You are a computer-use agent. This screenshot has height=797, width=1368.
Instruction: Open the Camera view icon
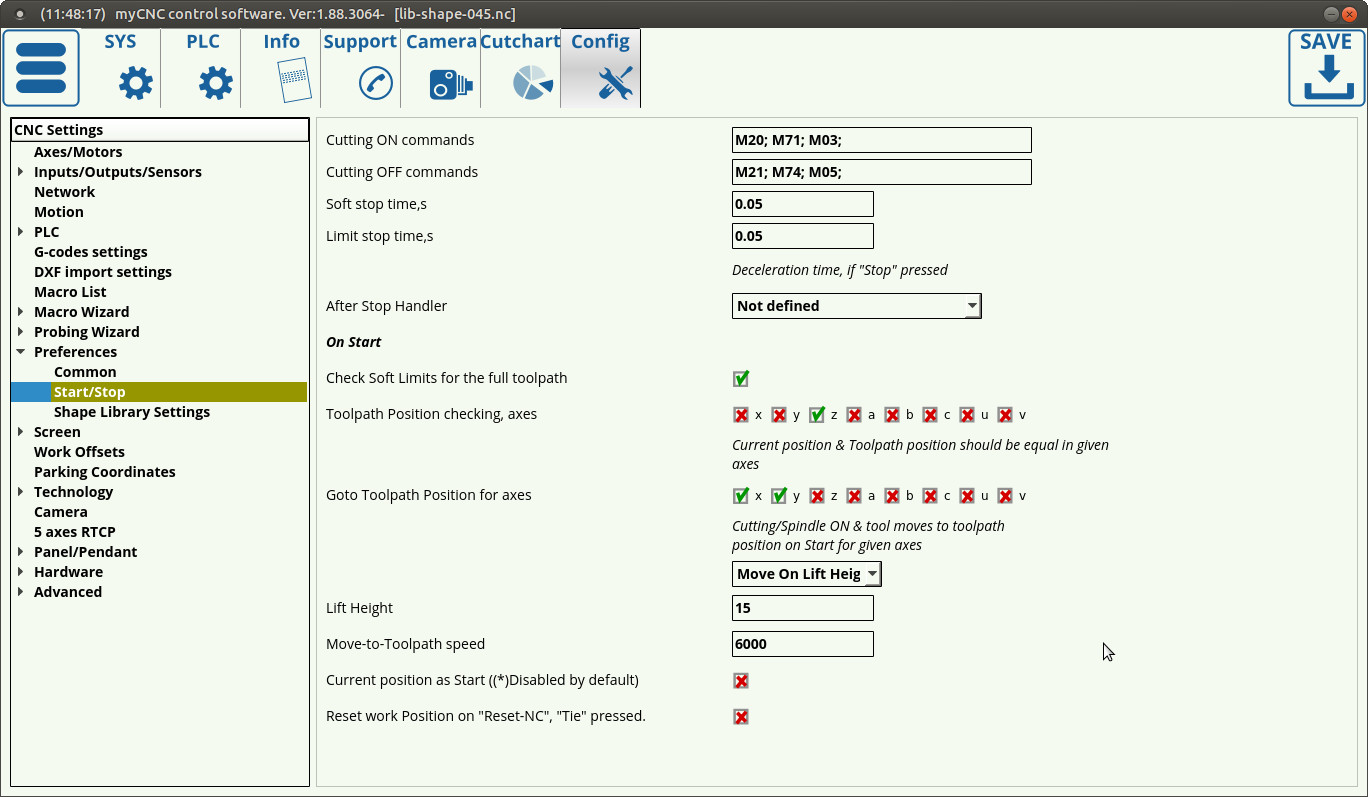[450, 84]
